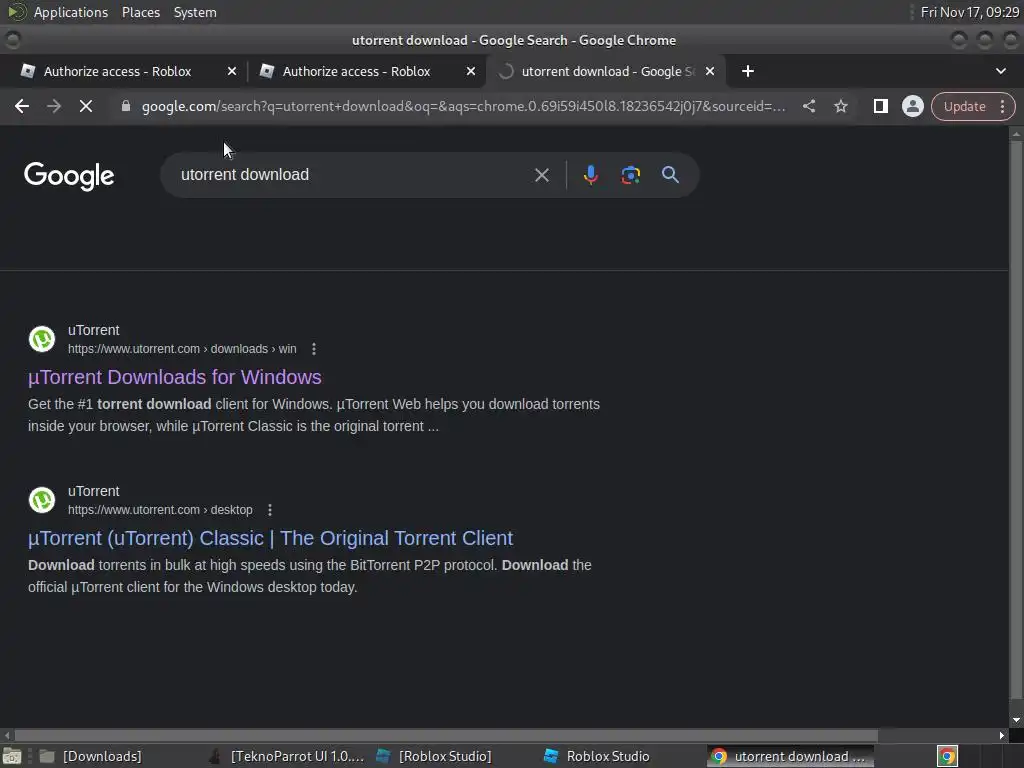Restore the bracketed Roblox Studio taskbar item
1024x768 pixels.
(434, 756)
